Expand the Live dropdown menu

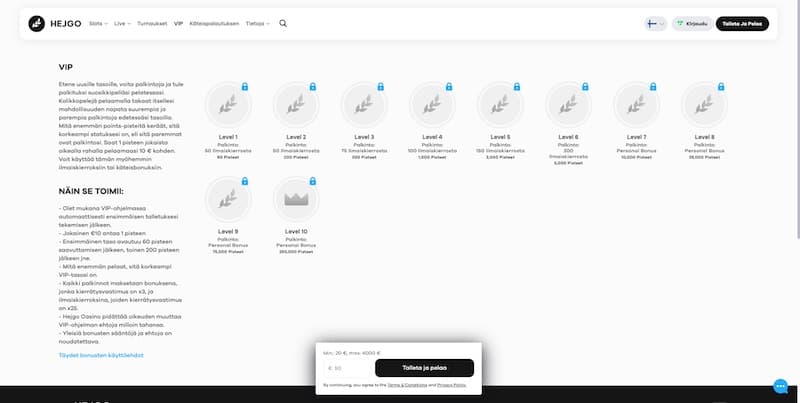click(122, 23)
